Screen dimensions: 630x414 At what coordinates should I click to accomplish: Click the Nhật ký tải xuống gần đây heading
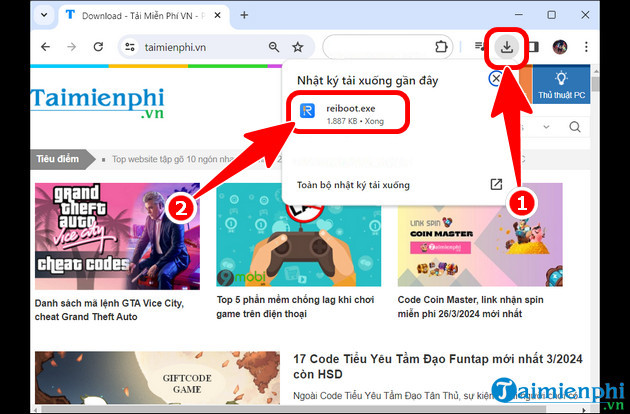[x=367, y=80]
